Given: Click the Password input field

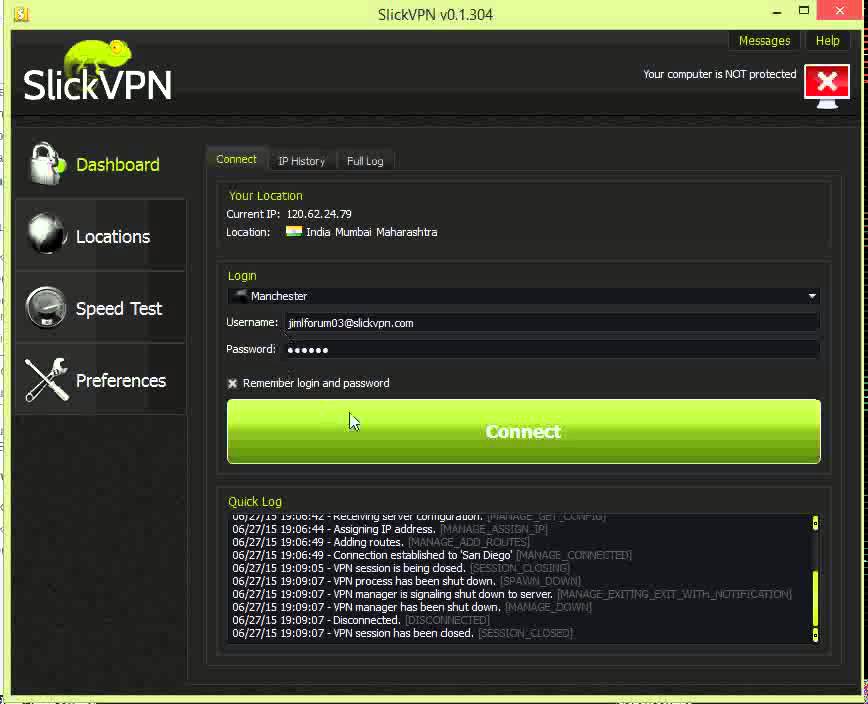Looking at the screenshot, I should [552, 349].
